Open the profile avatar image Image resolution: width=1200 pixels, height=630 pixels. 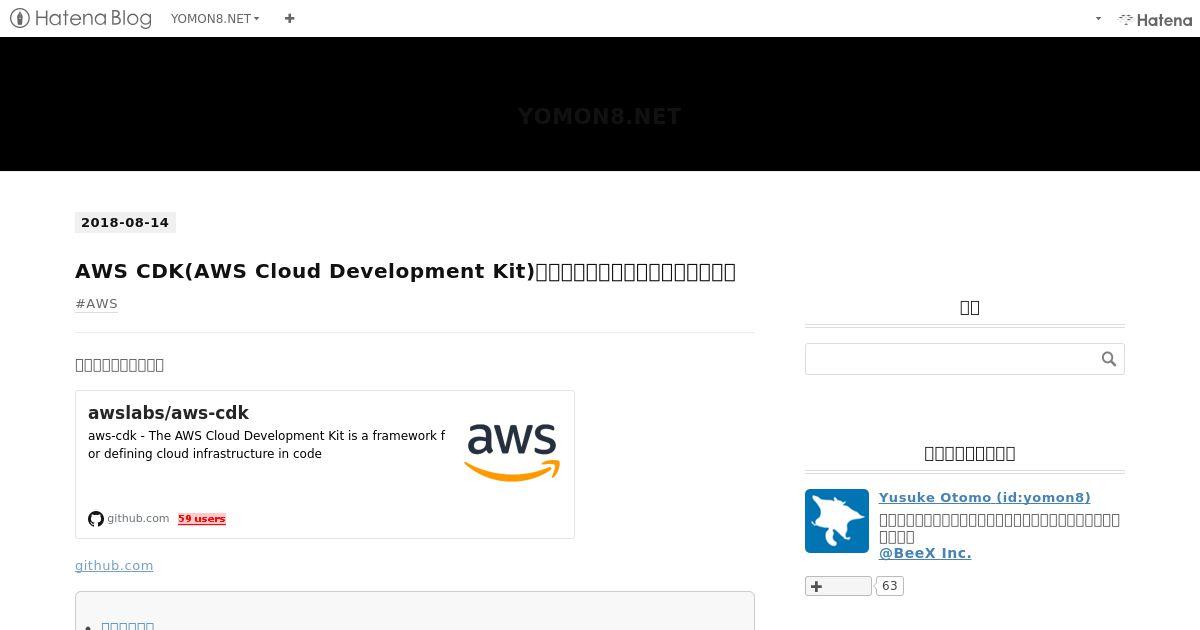click(x=837, y=521)
